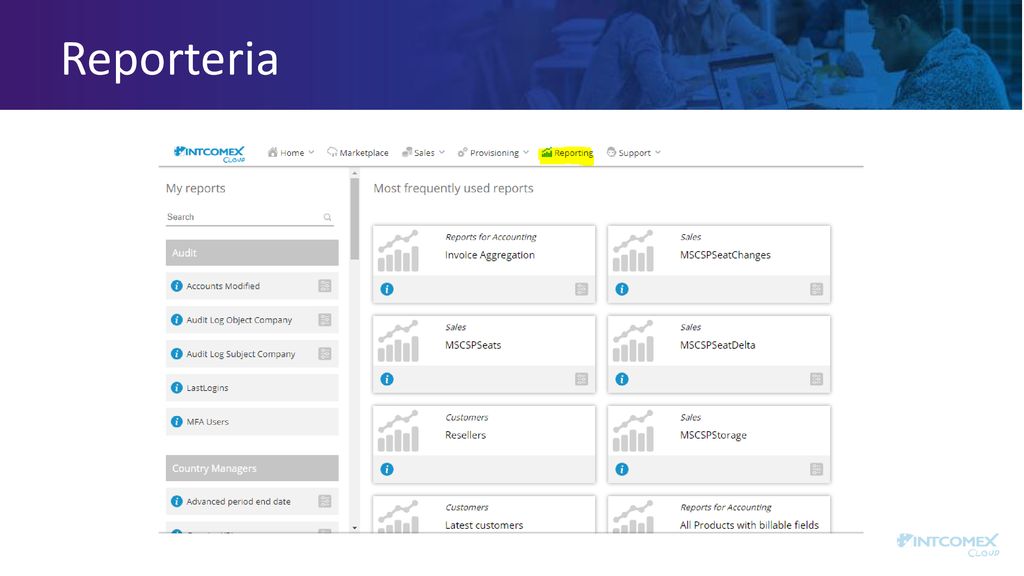
Task: Click the MFA Users info icon
Action: (x=176, y=422)
